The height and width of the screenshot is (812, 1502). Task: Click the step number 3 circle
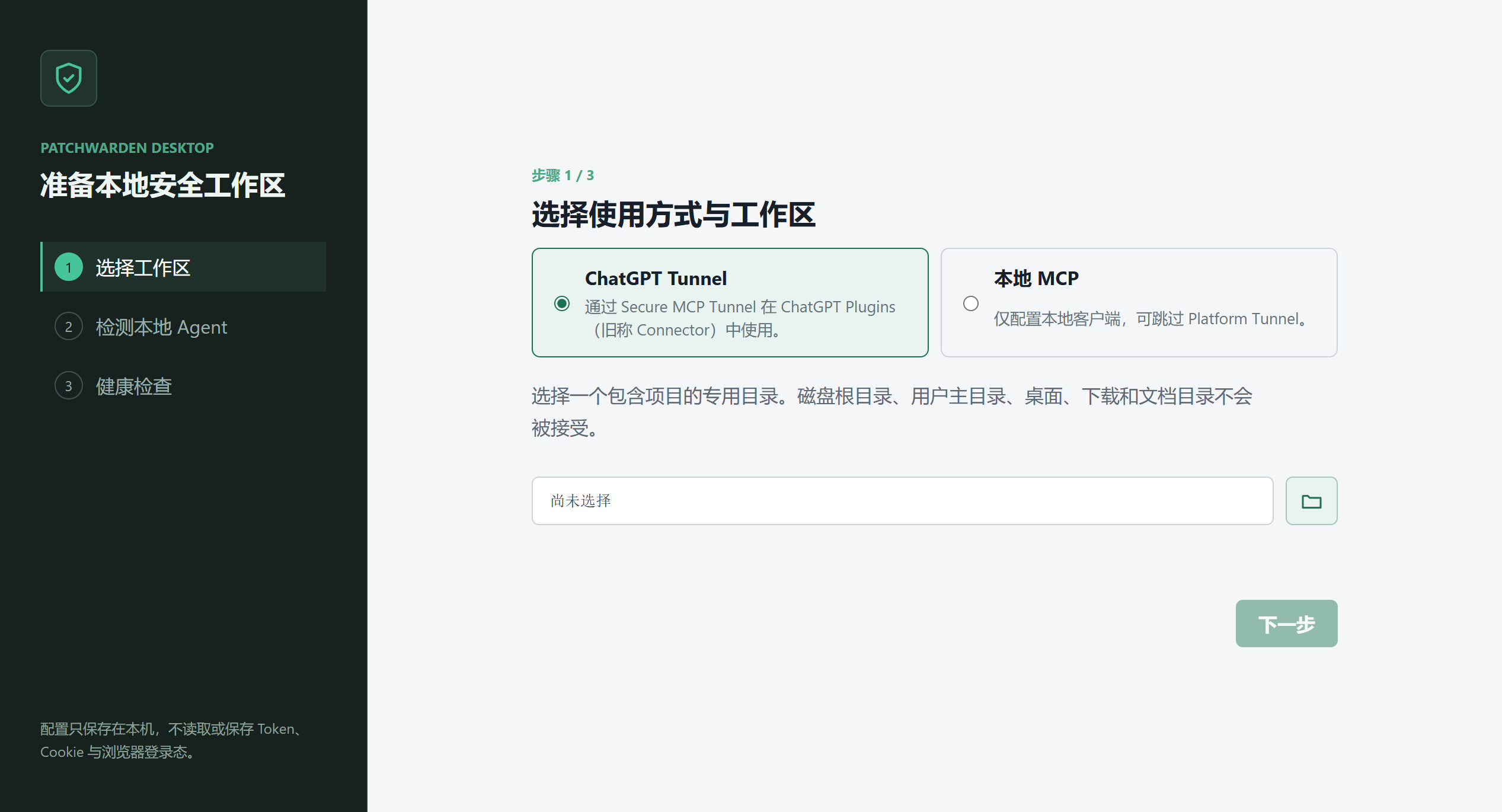(x=69, y=386)
